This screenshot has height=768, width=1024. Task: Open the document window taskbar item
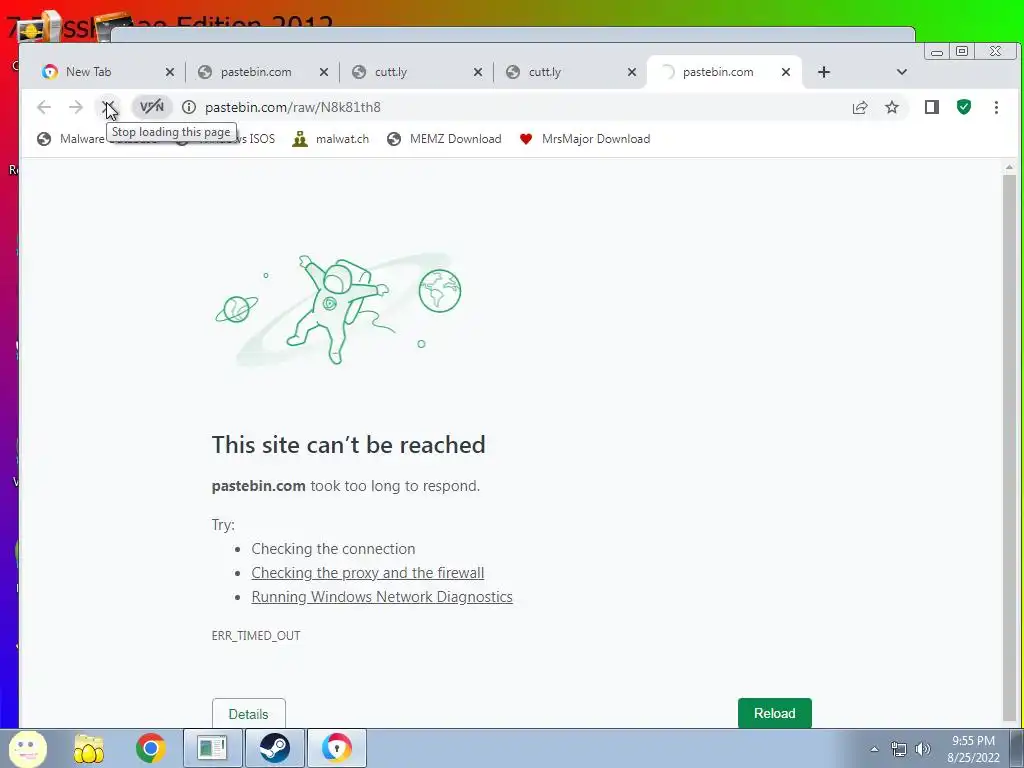coord(212,748)
